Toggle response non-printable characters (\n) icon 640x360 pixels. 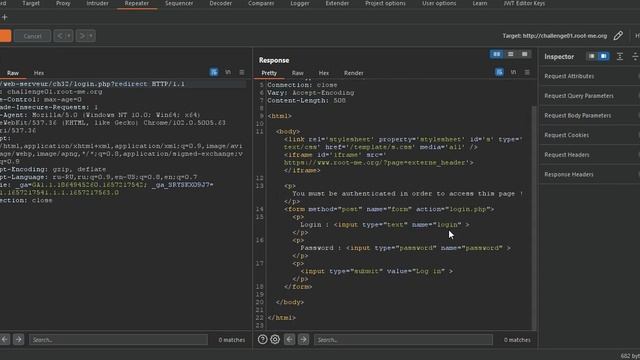[513, 72]
